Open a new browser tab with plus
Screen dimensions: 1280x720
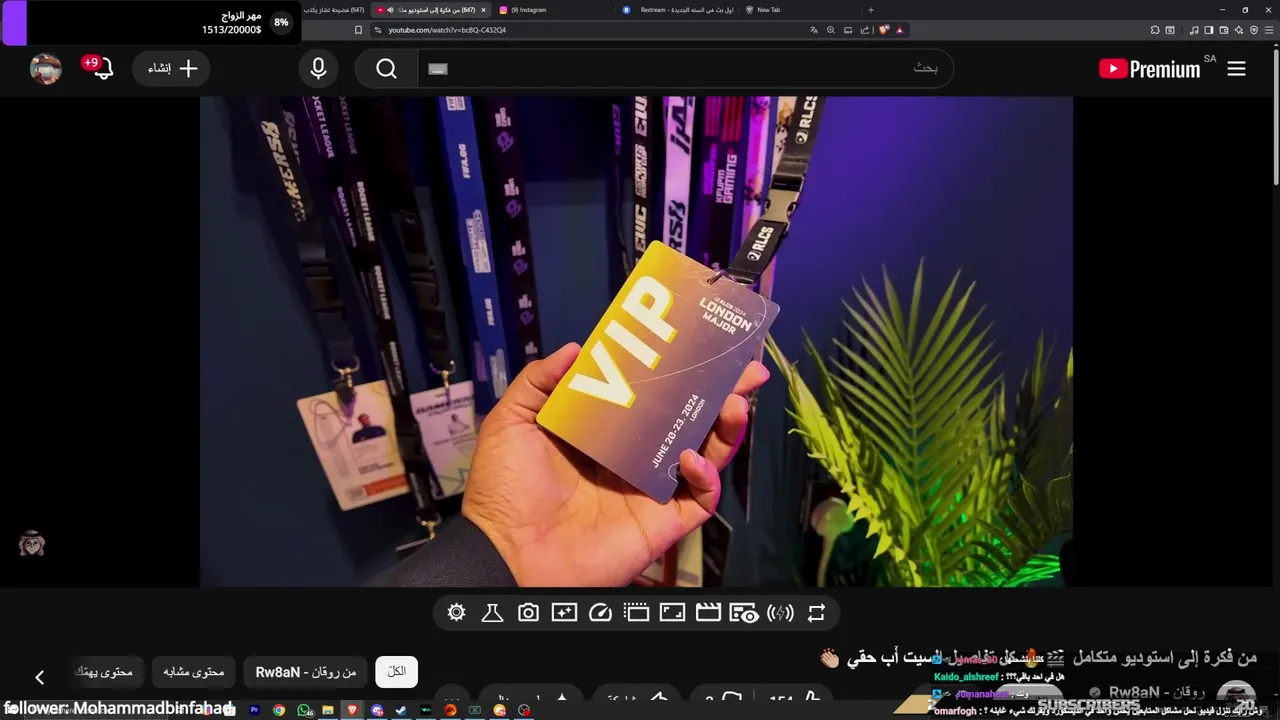(x=870, y=10)
